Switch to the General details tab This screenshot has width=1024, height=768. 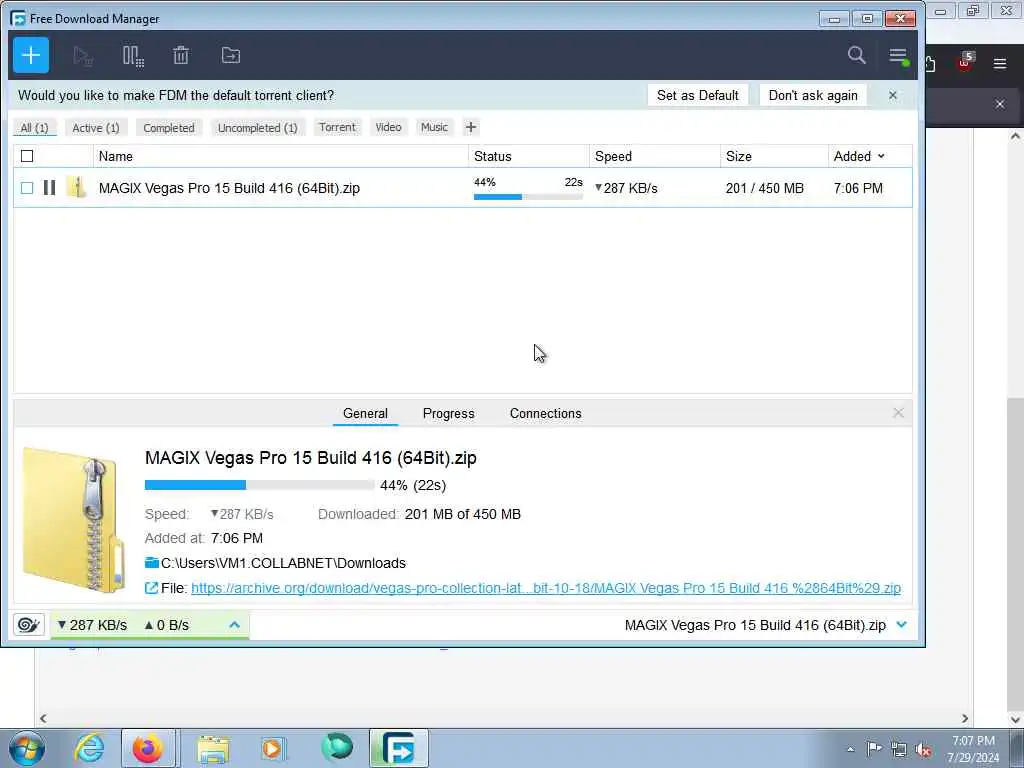(x=365, y=413)
